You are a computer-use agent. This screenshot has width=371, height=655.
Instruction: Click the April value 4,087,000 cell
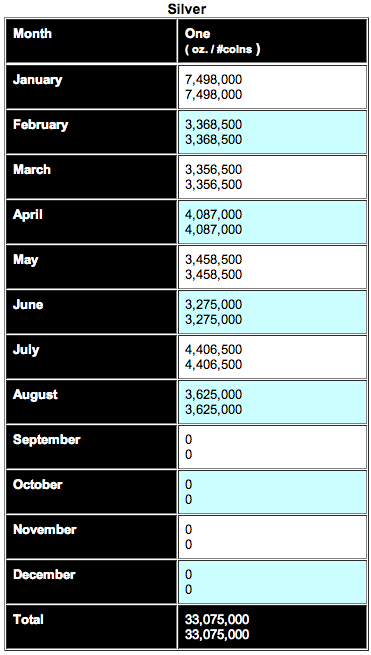272,222
